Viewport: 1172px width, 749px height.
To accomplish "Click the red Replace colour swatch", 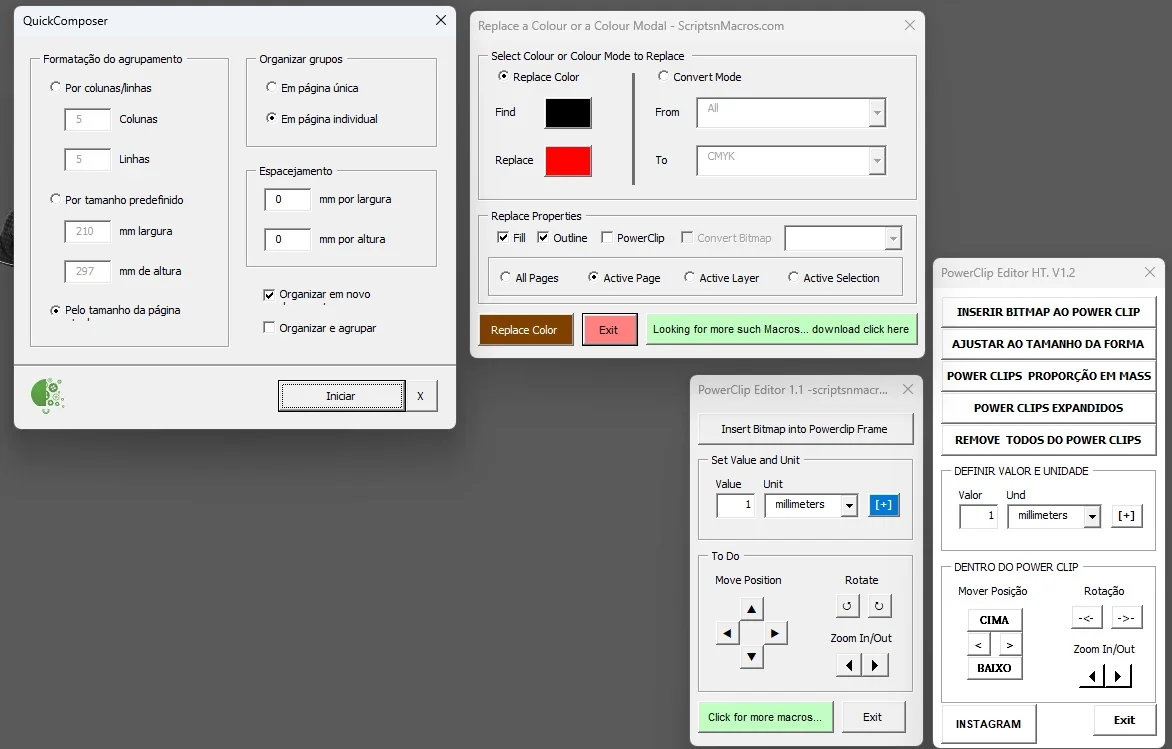I will tap(568, 161).
